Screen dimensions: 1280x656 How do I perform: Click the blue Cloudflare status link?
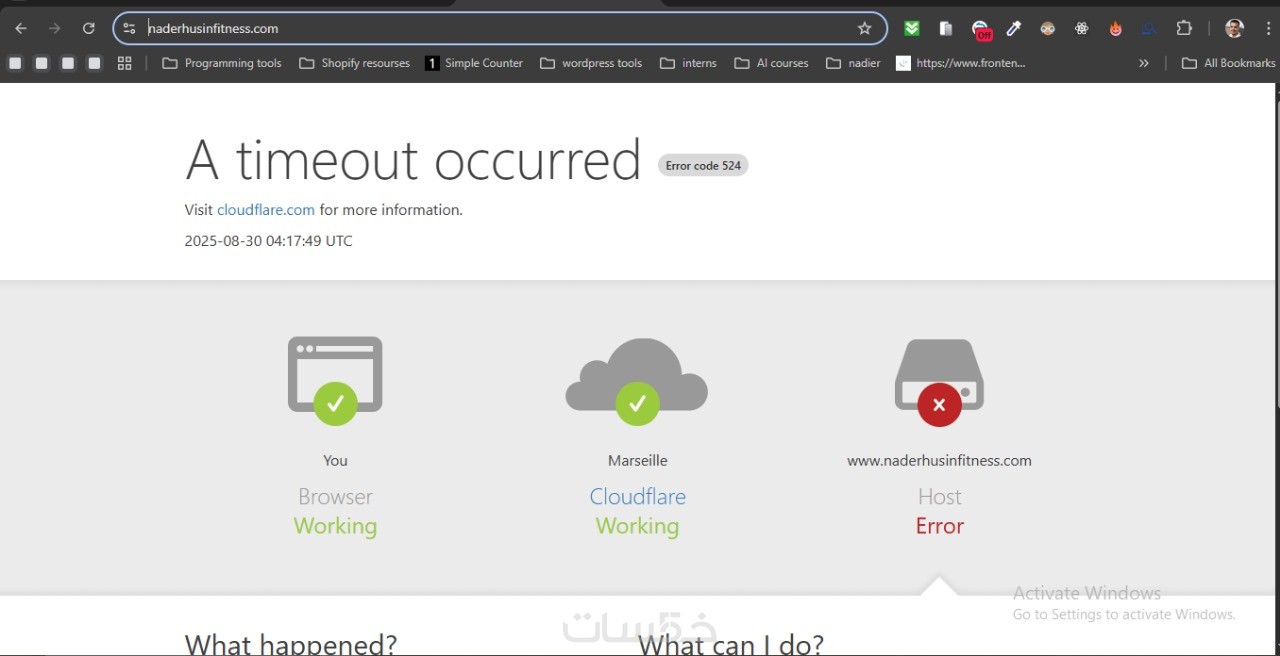coord(638,496)
